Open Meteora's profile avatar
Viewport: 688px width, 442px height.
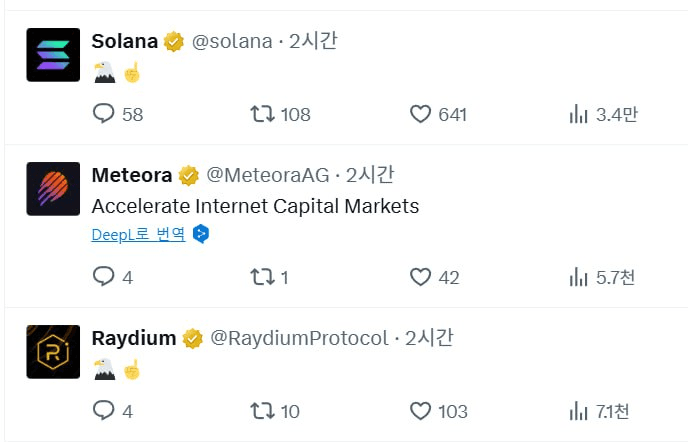(x=53, y=189)
